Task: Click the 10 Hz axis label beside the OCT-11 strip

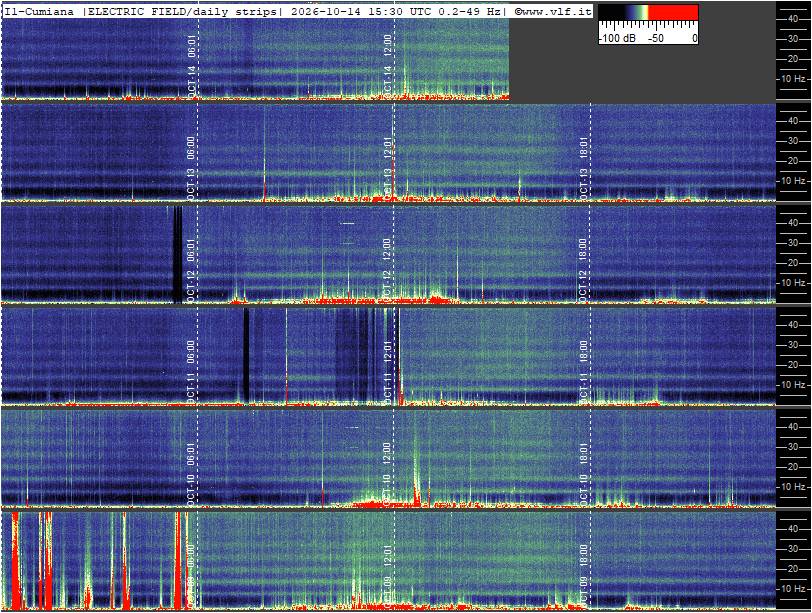Action: (793, 385)
